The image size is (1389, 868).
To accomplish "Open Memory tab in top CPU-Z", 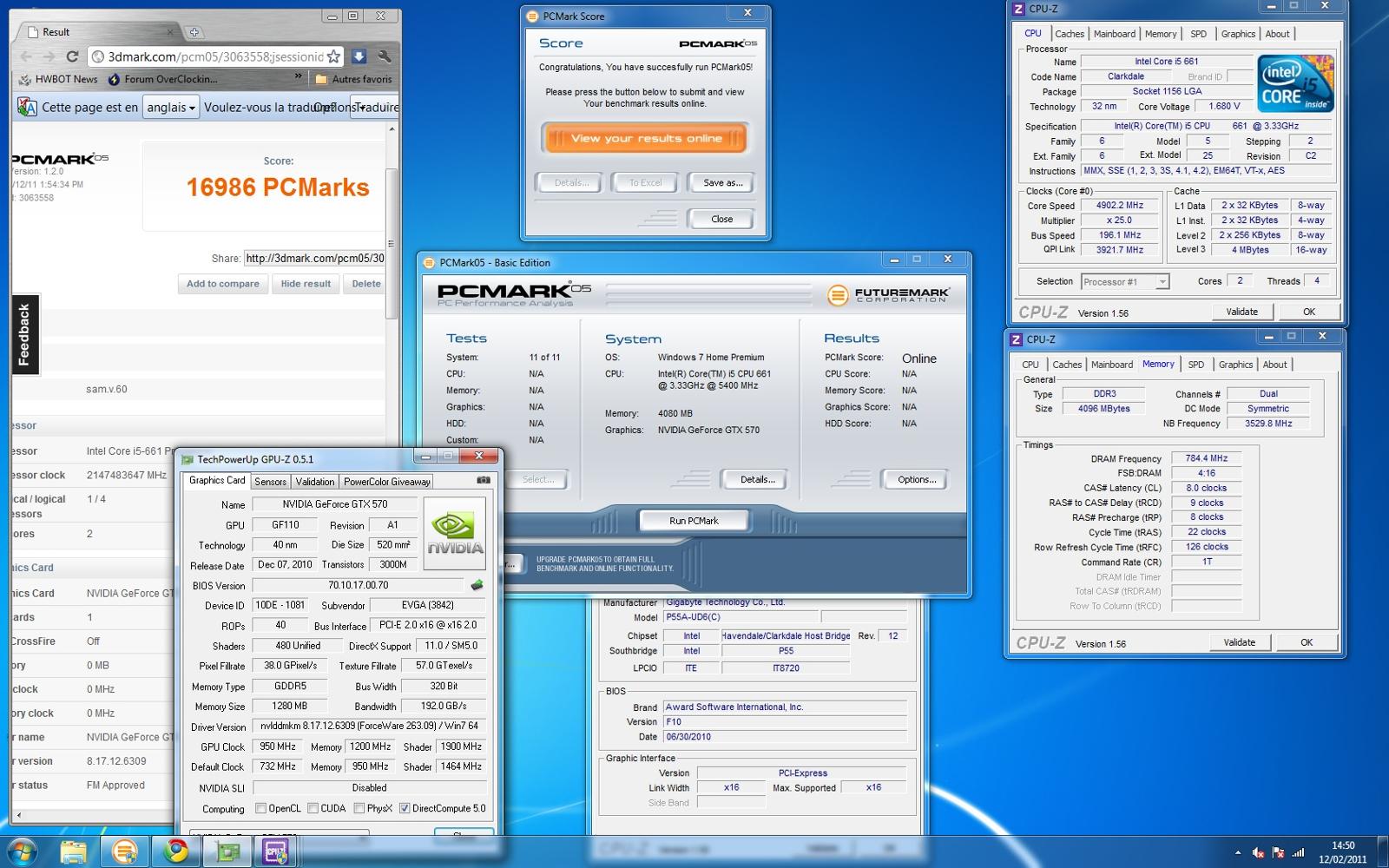I will [1161, 34].
